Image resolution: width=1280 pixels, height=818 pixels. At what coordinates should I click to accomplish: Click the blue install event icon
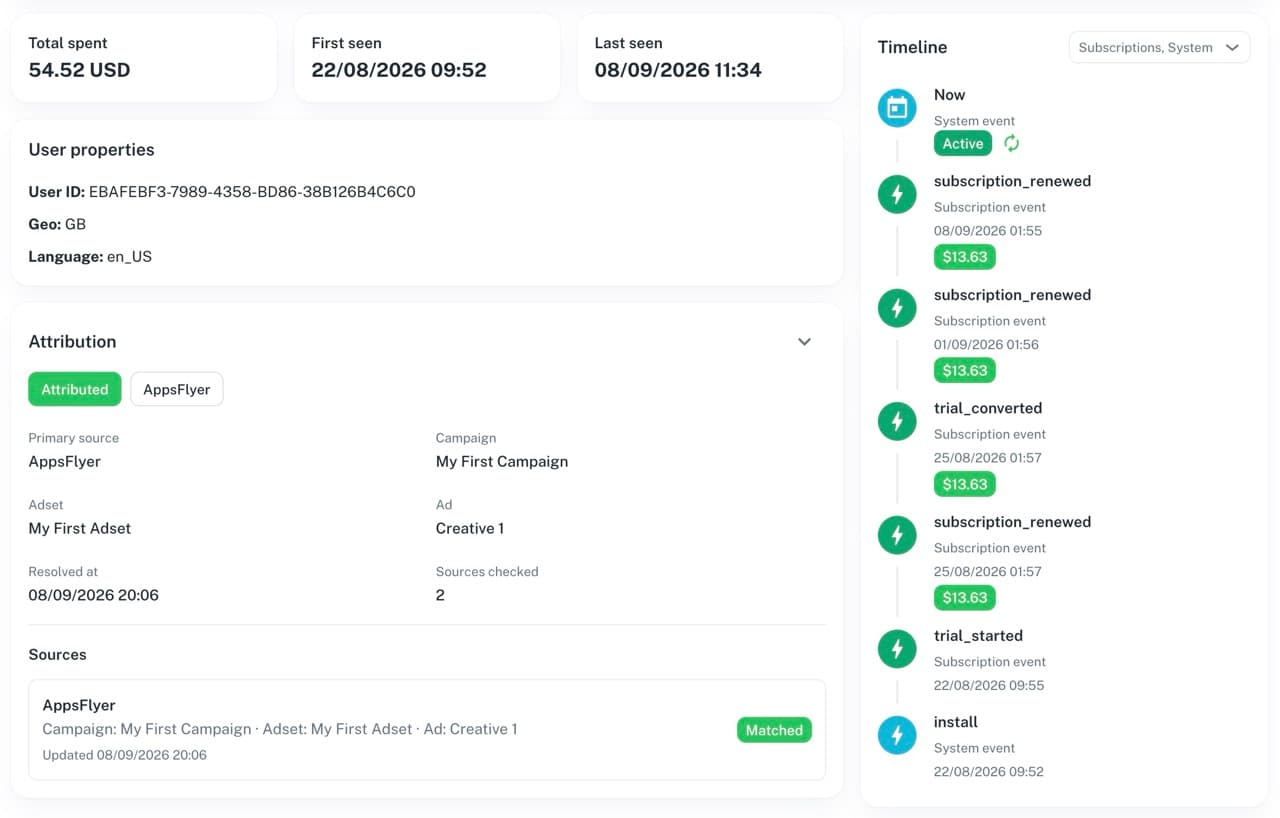pos(897,735)
